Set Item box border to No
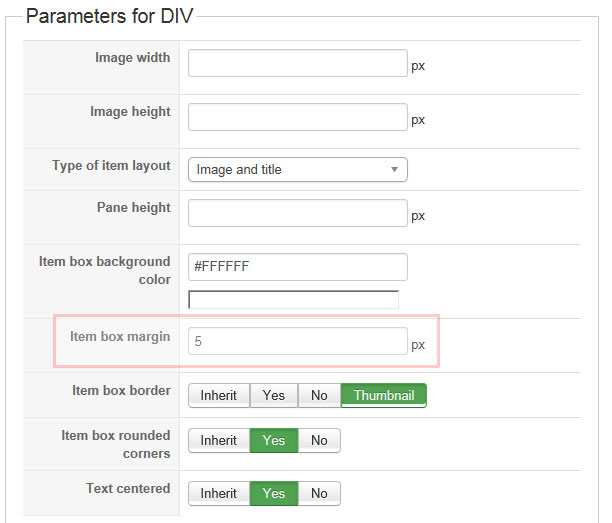This screenshot has height=523, width=612. pyautogui.click(x=319, y=395)
